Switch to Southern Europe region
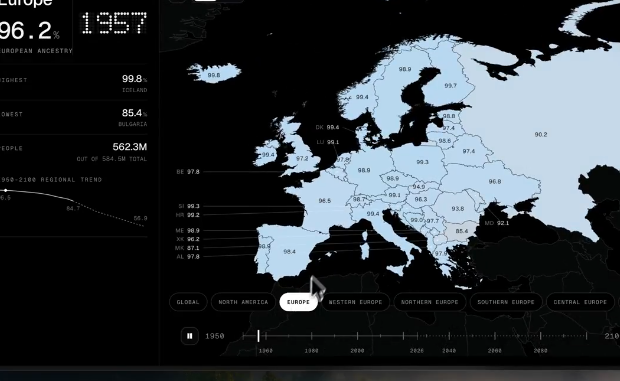This screenshot has height=381, width=620. point(506,302)
